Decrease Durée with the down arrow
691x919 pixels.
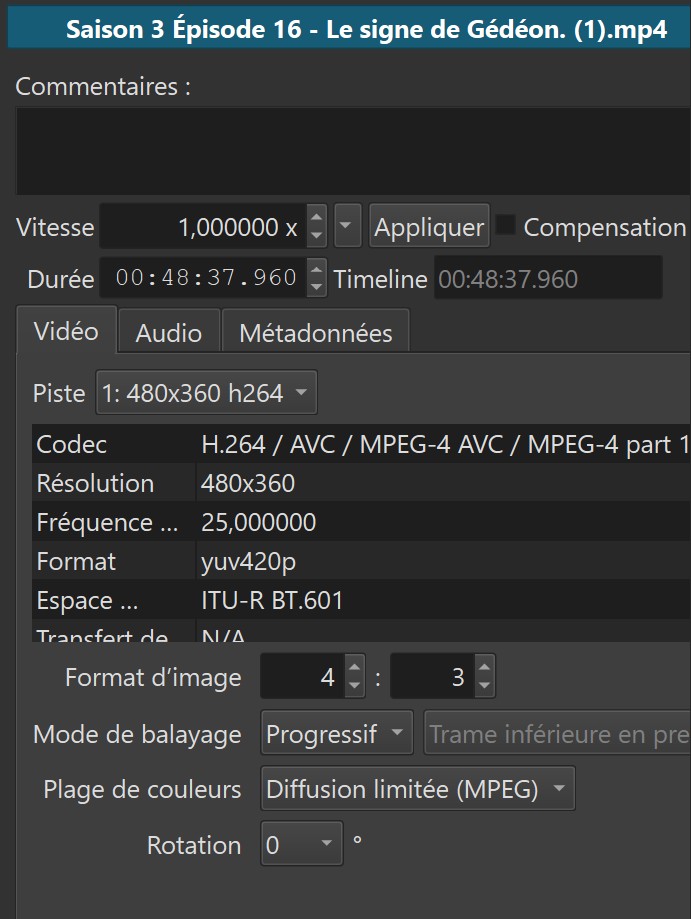click(x=316, y=287)
